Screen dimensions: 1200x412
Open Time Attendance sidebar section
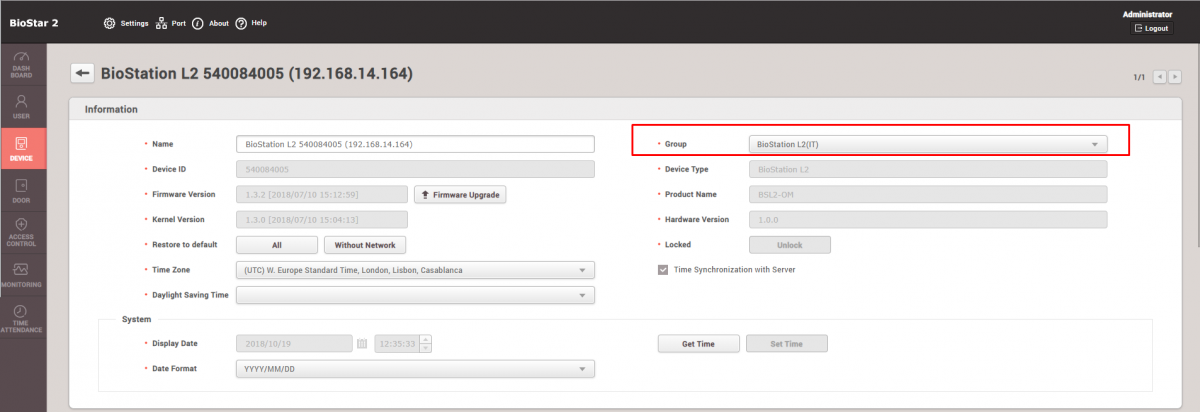click(x=21, y=318)
